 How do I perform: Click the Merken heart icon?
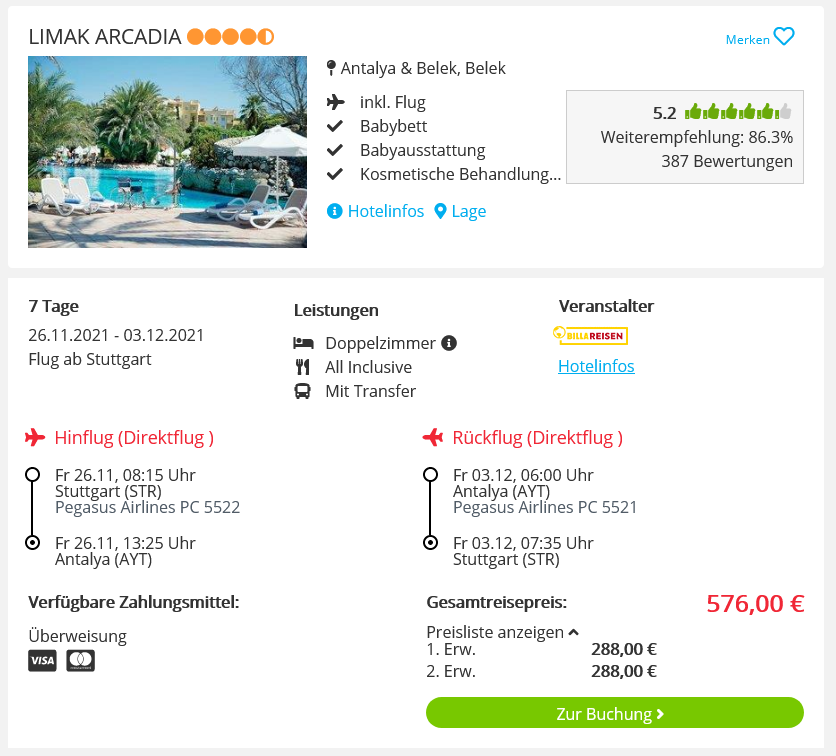[784, 37]
